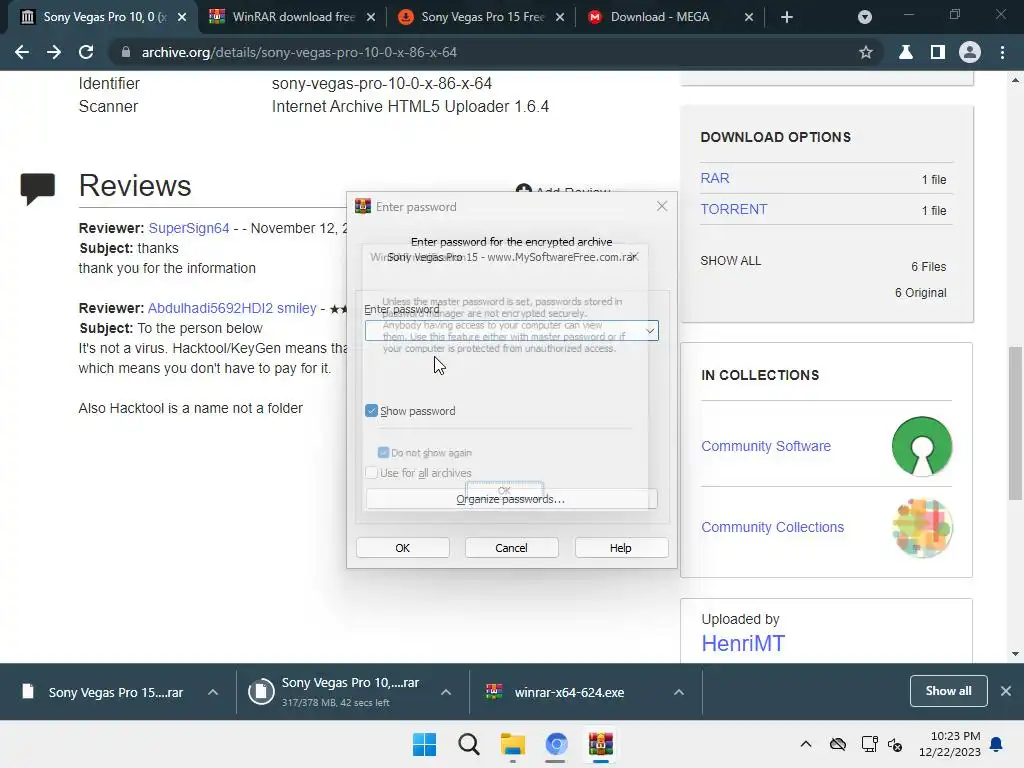Open uploader HenriMT profile
The width and height of the screenshot is (1024, 768).
click(x=743, y=643)
